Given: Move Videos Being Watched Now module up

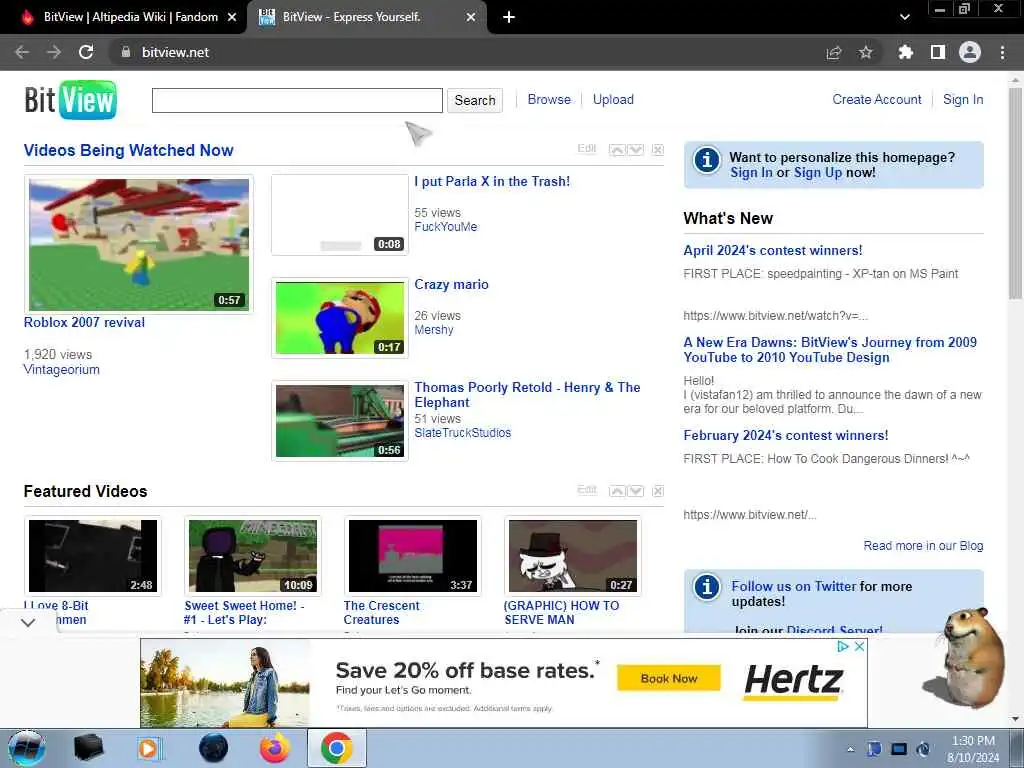Looking at the screenshot, I should pyautogui.click(x=616, y=150).
